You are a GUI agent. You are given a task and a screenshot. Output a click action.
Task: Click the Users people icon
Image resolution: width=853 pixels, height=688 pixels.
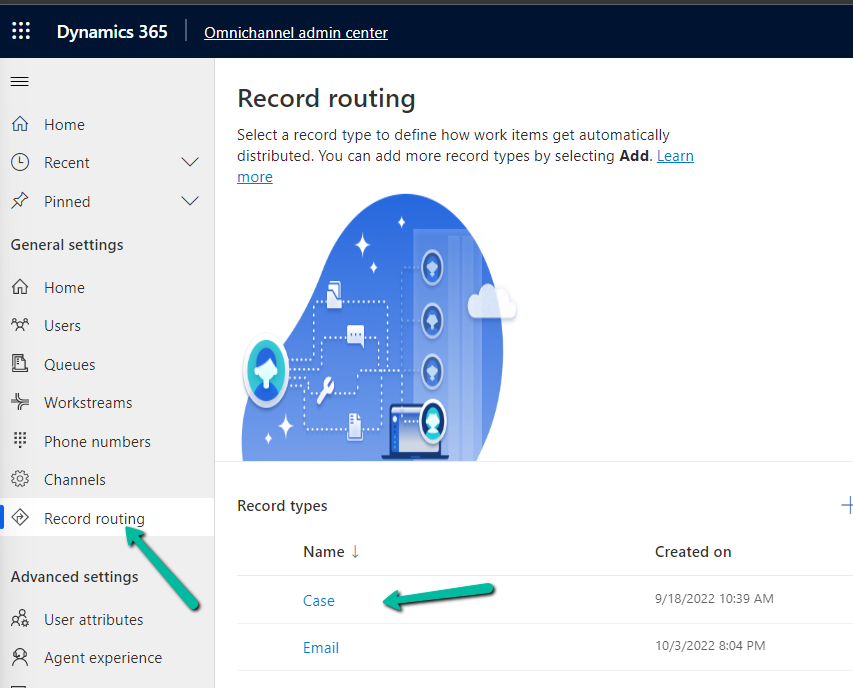(x=19, y=326)
